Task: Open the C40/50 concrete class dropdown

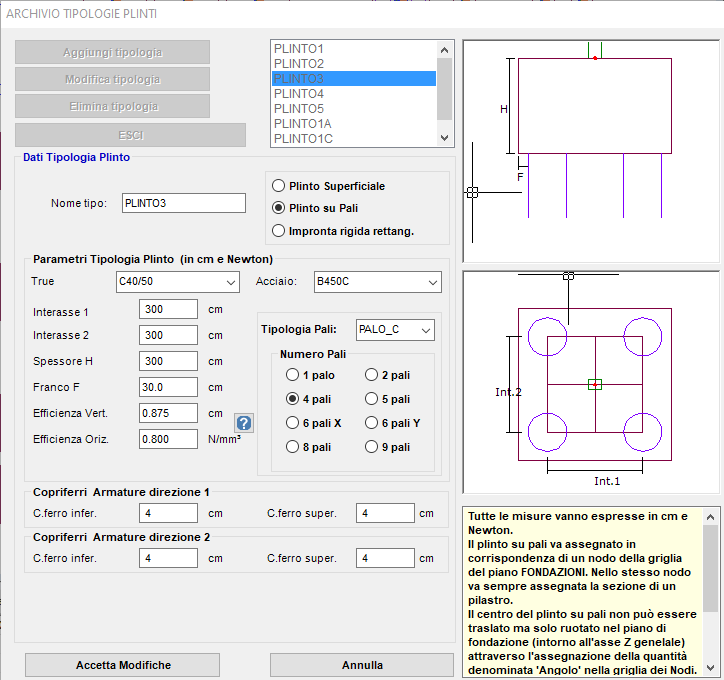Action: pyautogui.click(x=178, y=282)
